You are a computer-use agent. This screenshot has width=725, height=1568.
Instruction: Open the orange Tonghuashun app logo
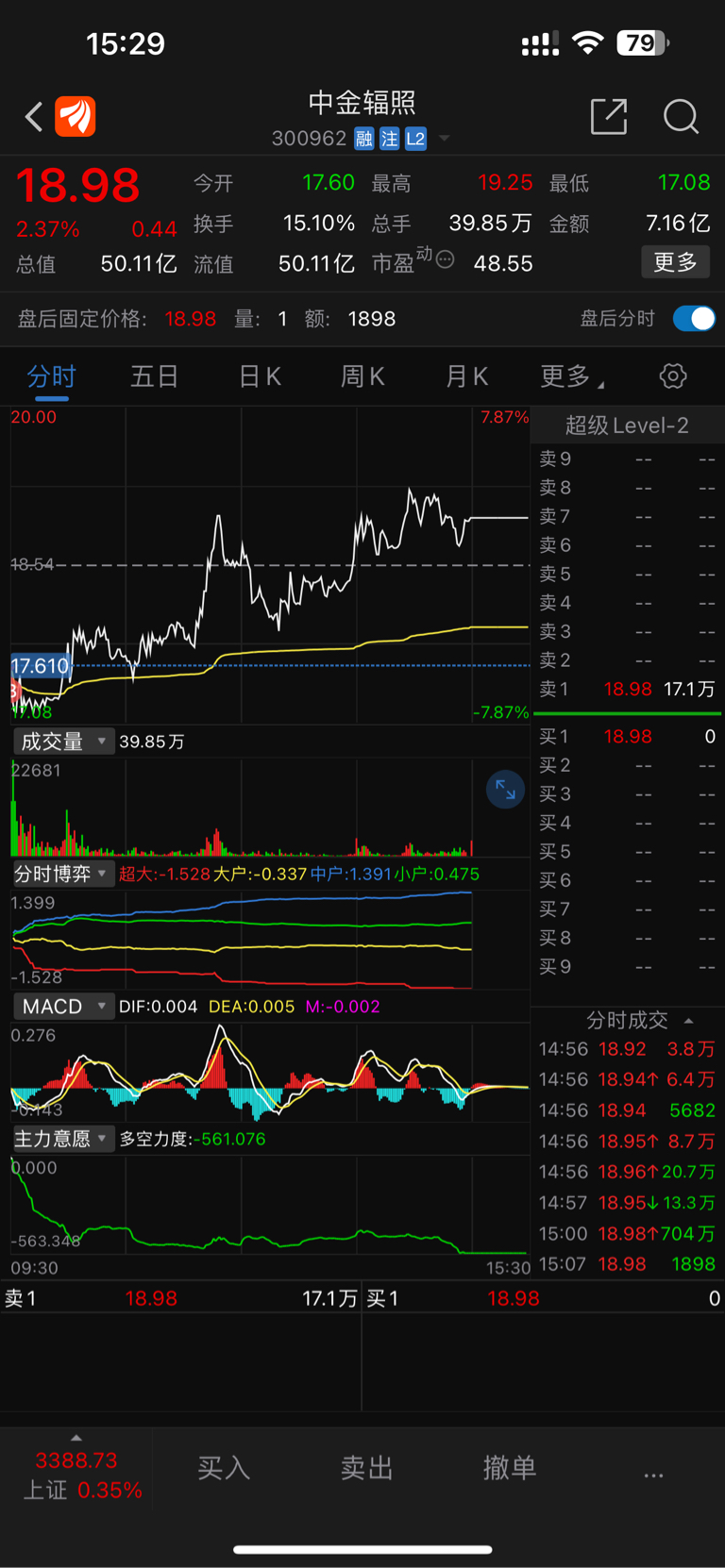[76, 117]
